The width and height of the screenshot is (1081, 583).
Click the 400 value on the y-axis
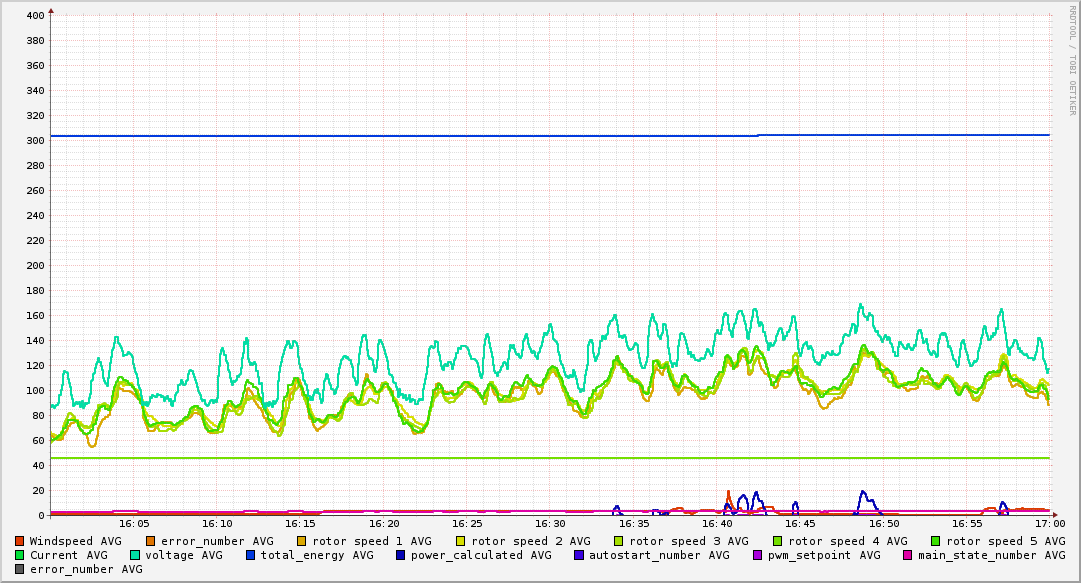[x=35, y=16]
